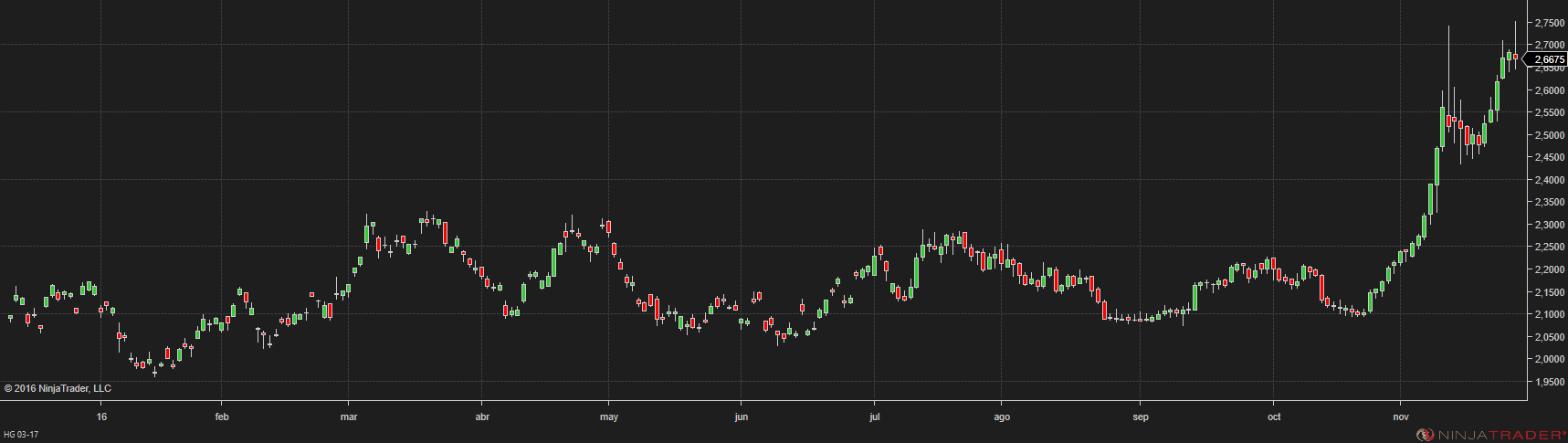Click the 'may' month label on time axis
1568x443 pixels.
[x=609, y=417]
